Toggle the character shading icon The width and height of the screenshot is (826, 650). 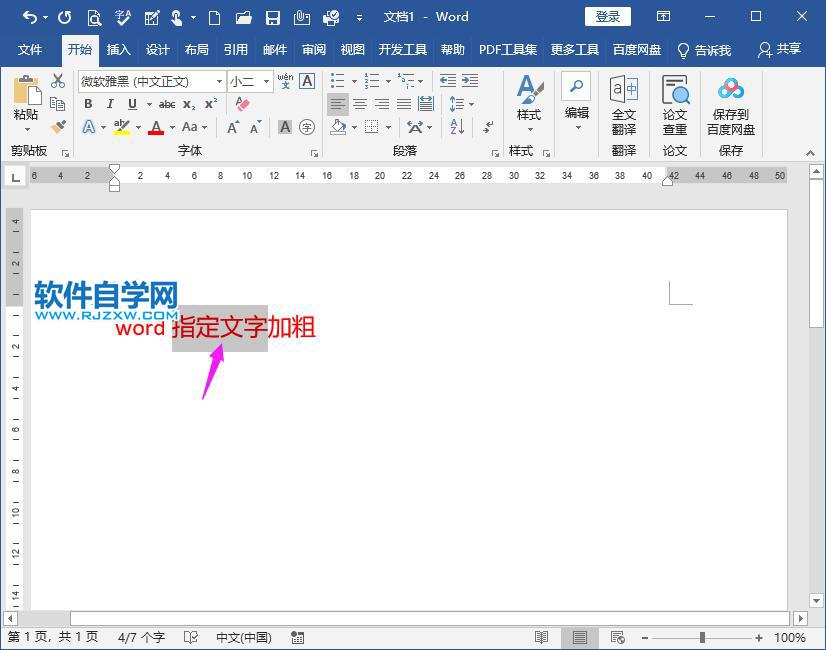point(283,126)
